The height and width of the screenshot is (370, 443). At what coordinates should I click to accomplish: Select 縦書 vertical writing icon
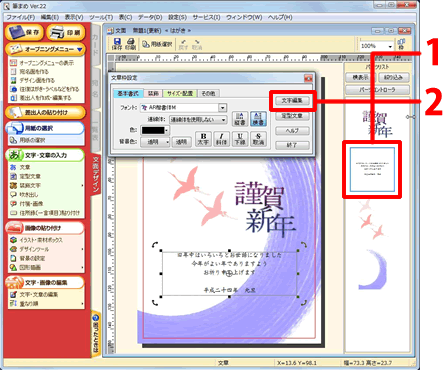coord(240,119)
